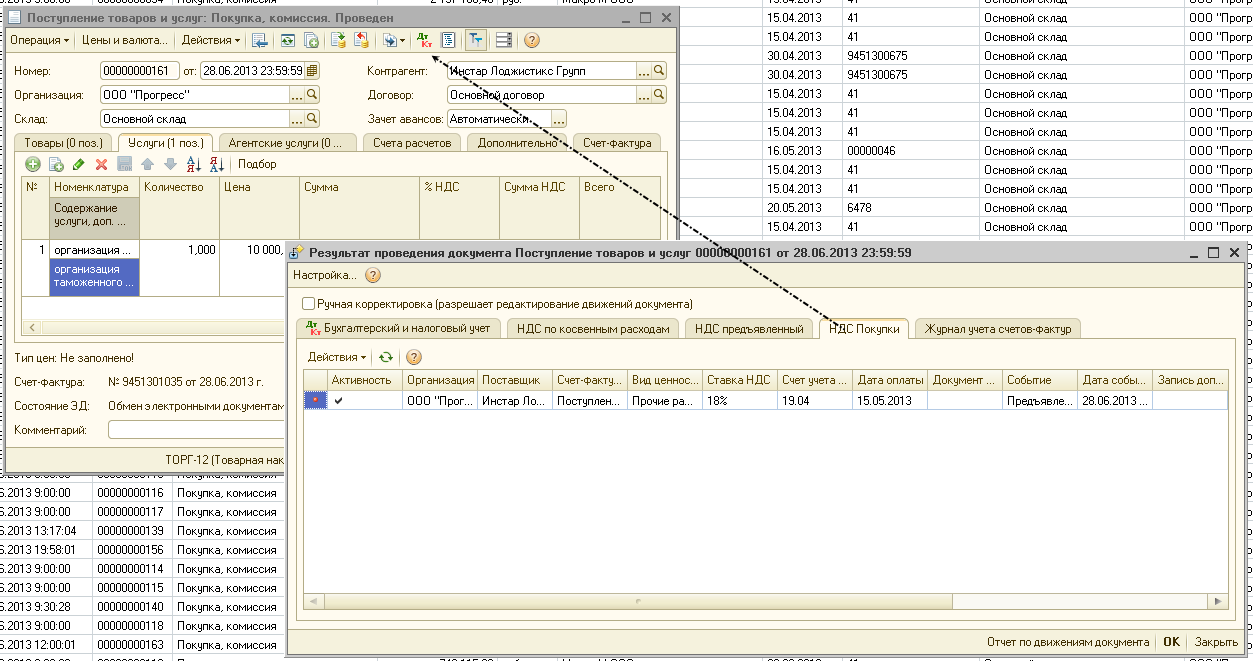Open calendar picker next to document date

coord(312,71)
